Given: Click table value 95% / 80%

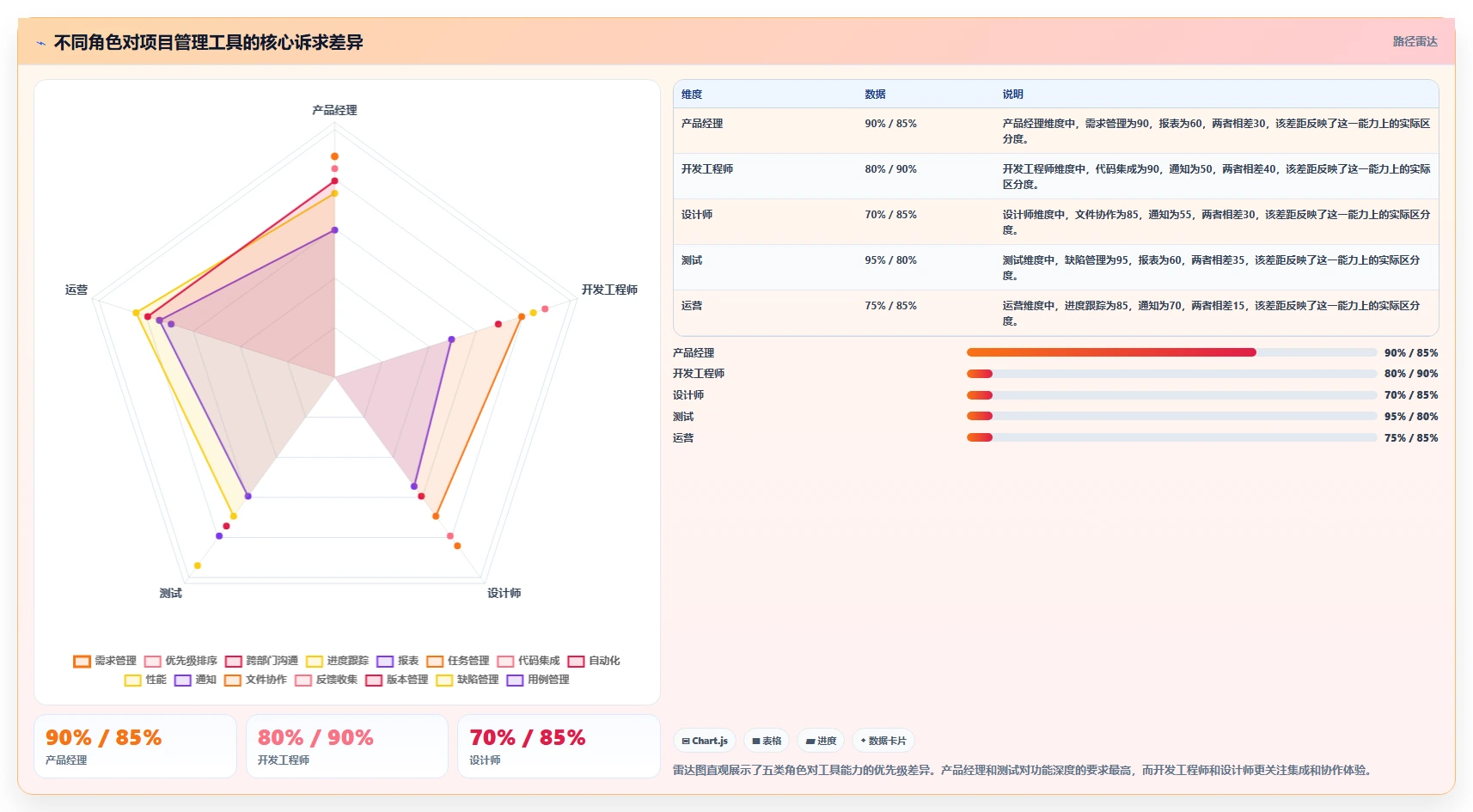Looking at the screenshot, I should click(890, 260).
